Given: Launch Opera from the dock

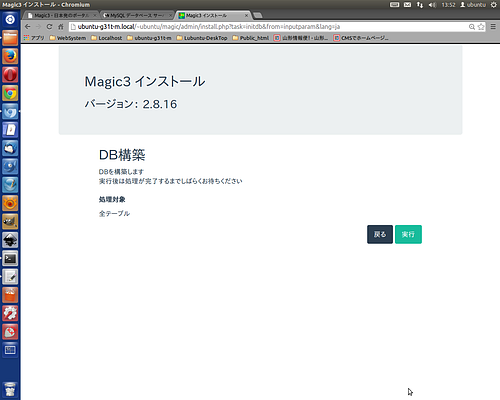Looking at the screenshot, I should pos(10,75).
